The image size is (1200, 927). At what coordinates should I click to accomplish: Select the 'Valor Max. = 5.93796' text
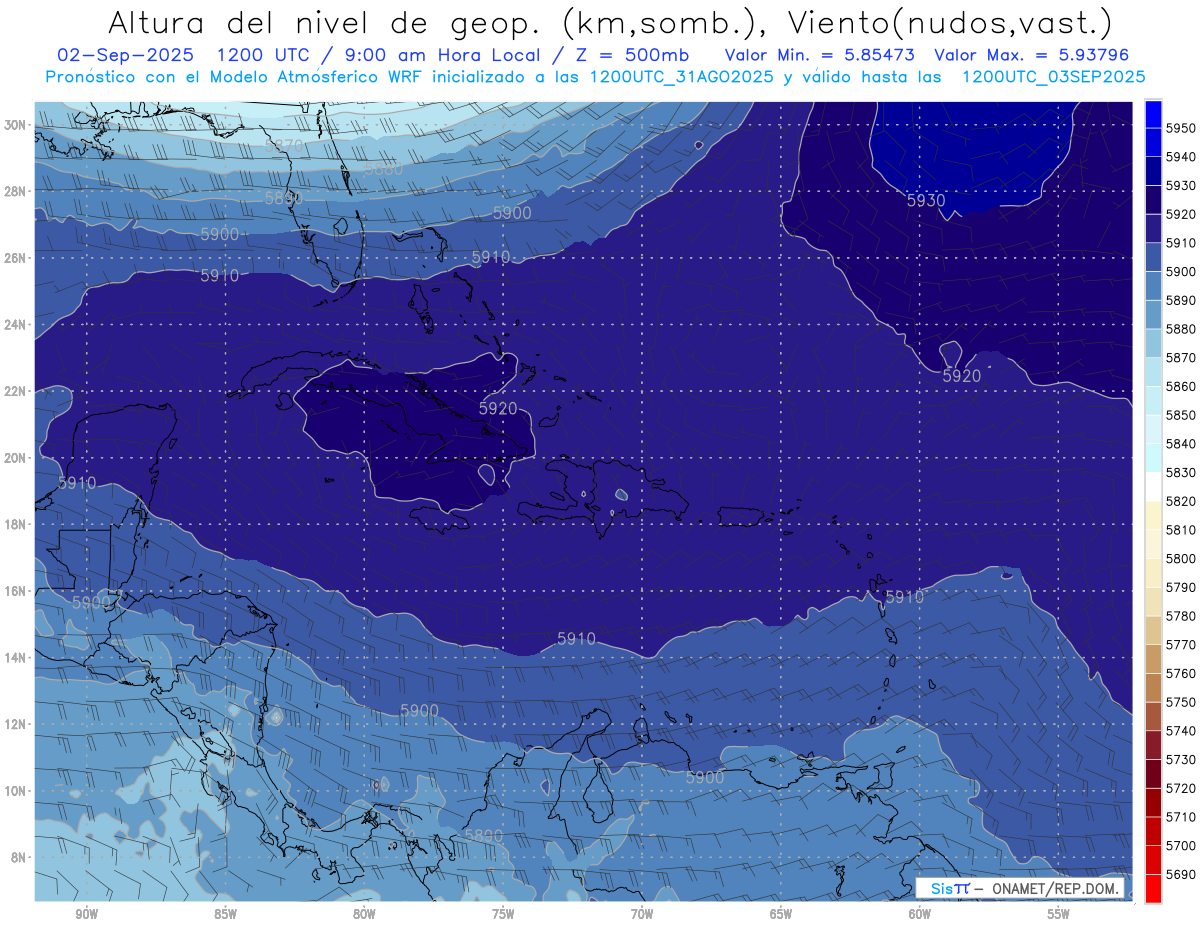pyautogui.click(x=1031, y=54)
